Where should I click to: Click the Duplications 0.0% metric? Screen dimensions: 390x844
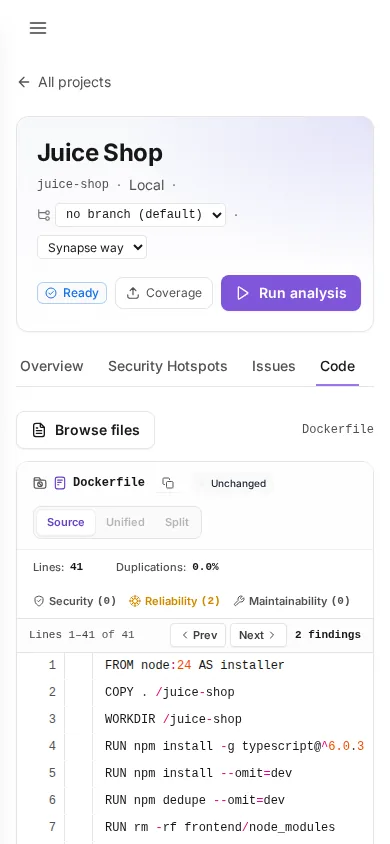click(167, 567)
